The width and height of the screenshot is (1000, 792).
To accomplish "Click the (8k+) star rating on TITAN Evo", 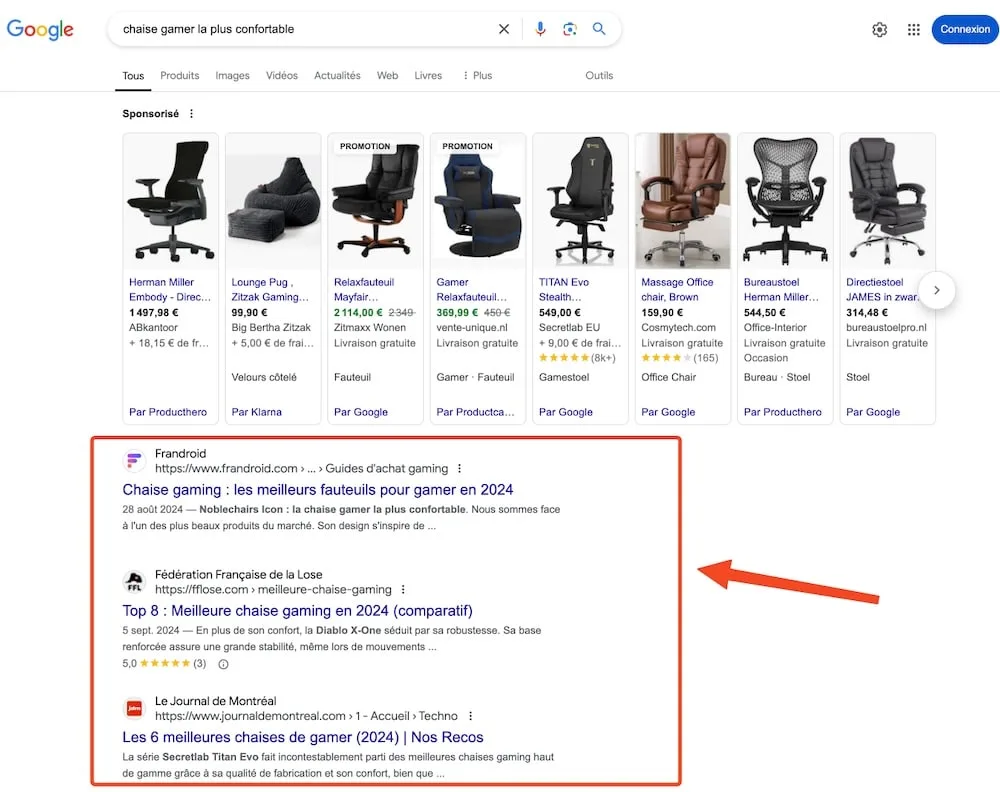I will (577, 358).
